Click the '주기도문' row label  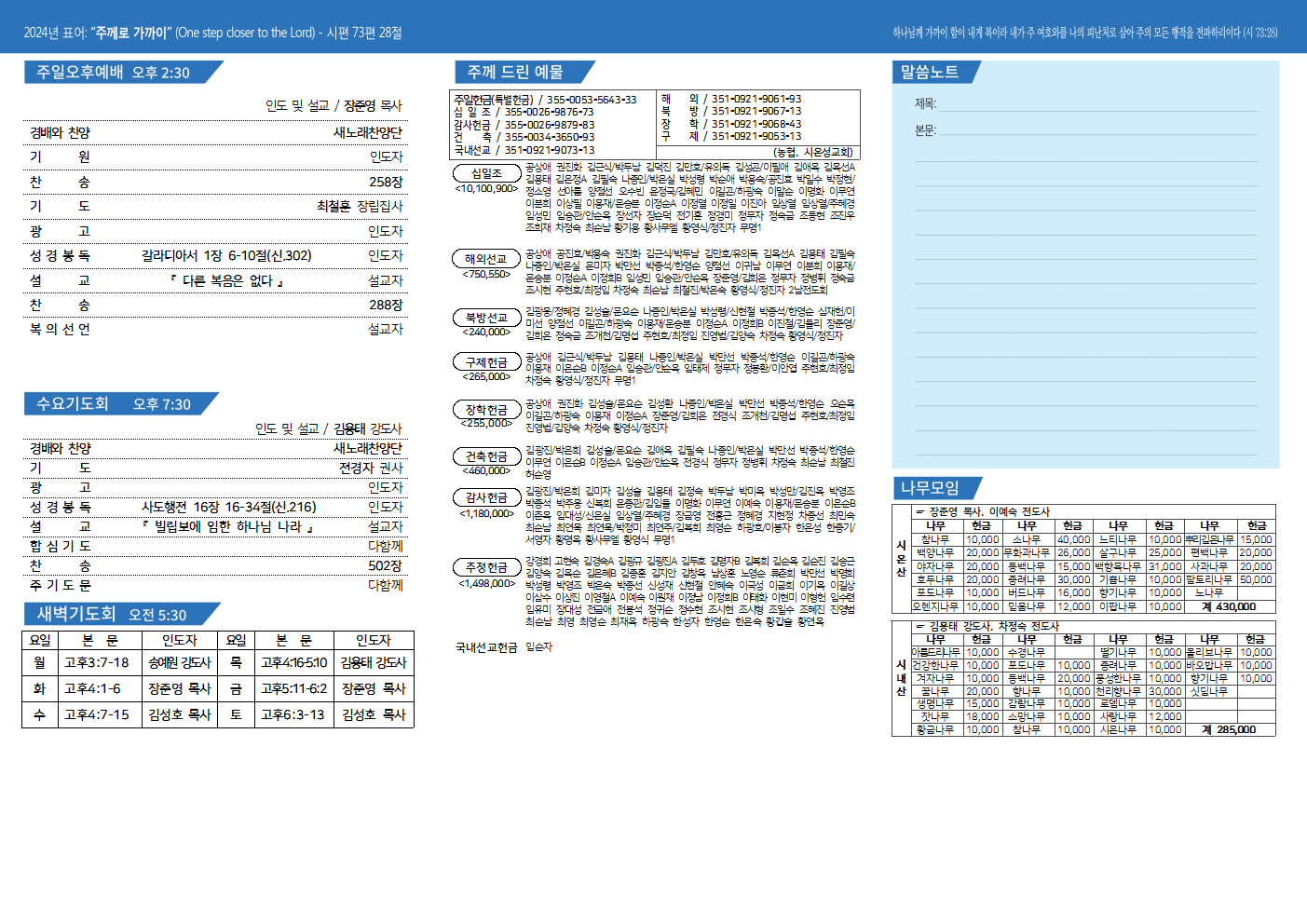60,585
